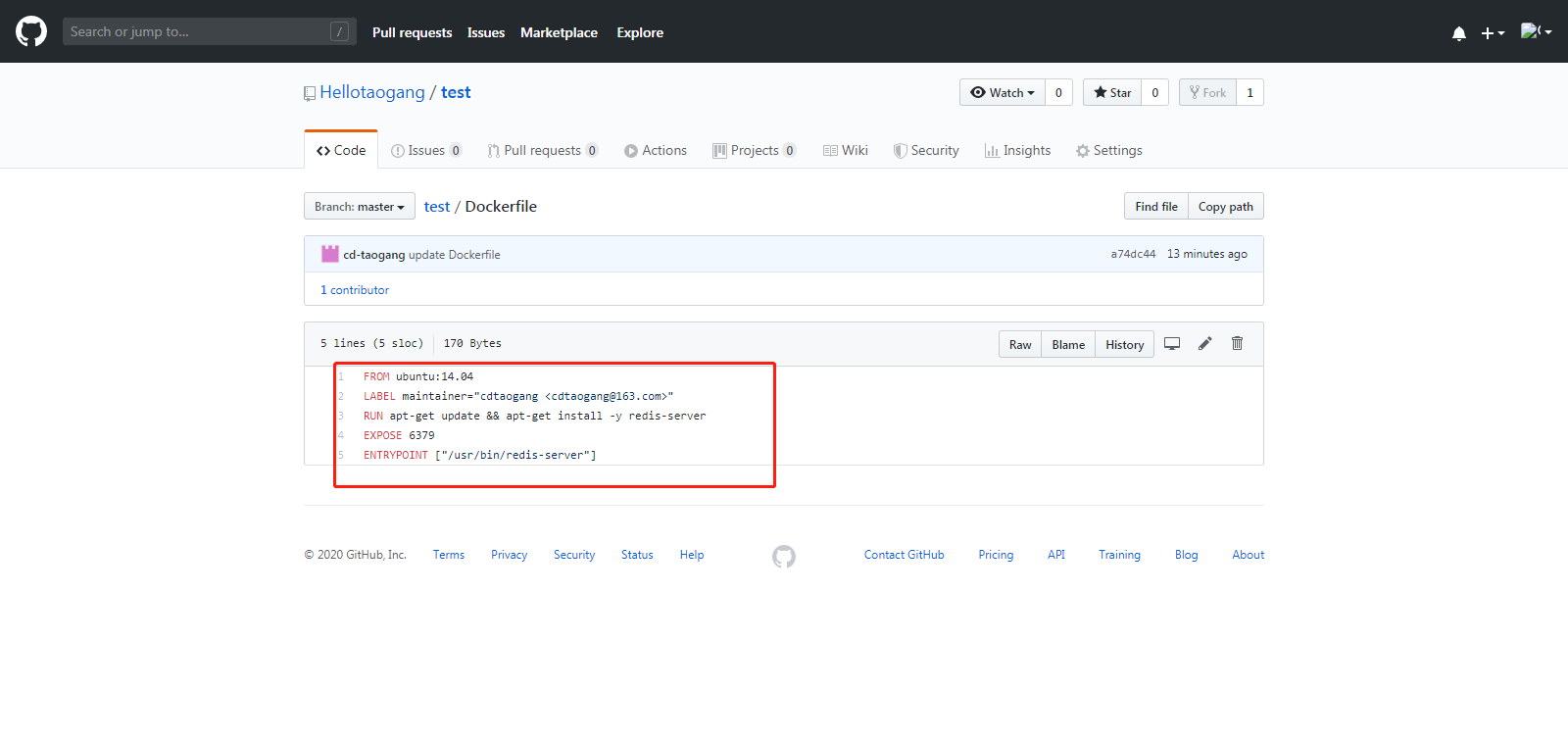This screenshot has width=1568, height=742.
Task: Open the update Dockerfile commit message
Action: [x=455, y=254]
